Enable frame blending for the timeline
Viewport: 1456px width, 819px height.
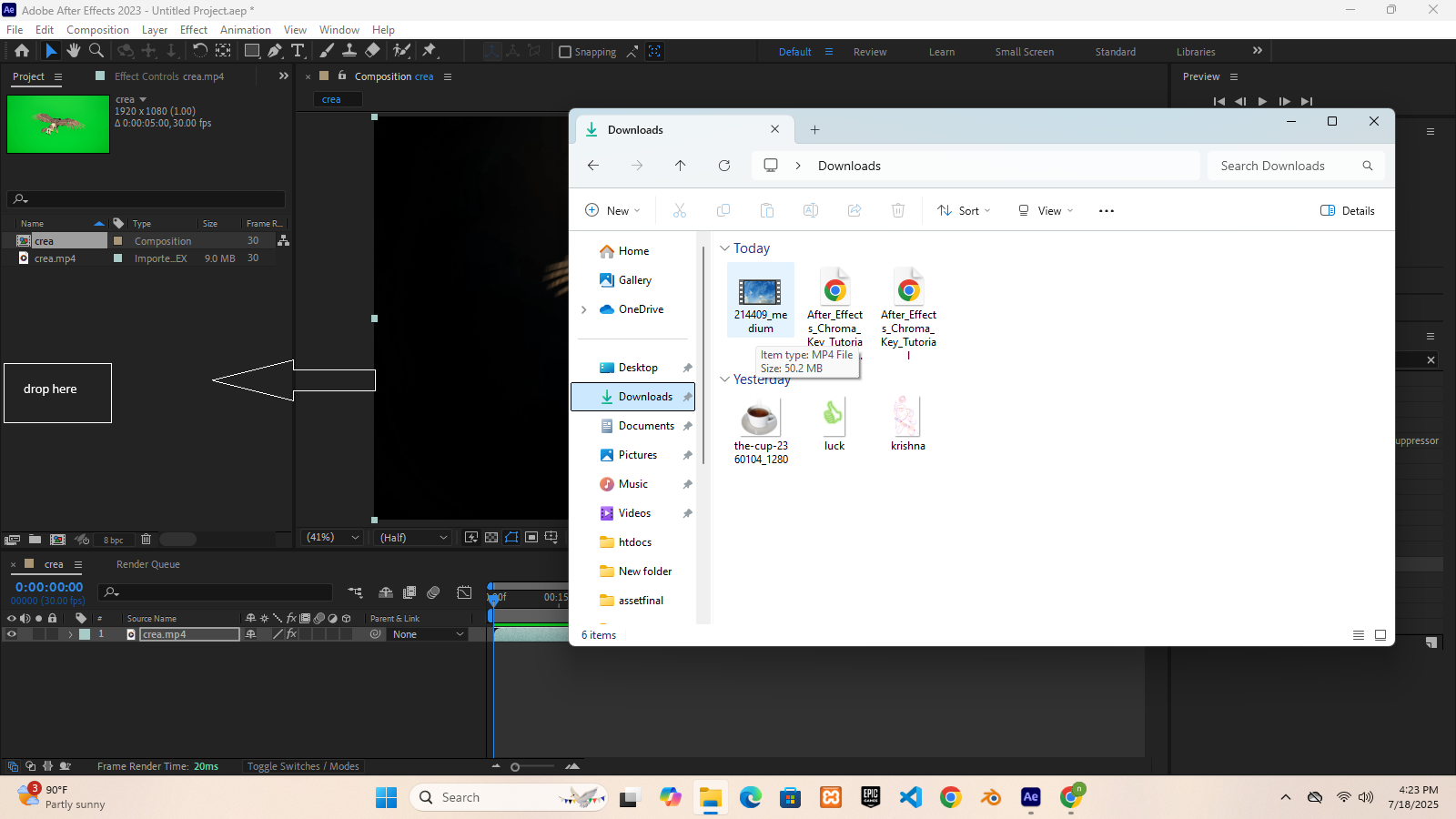(409, 592)
